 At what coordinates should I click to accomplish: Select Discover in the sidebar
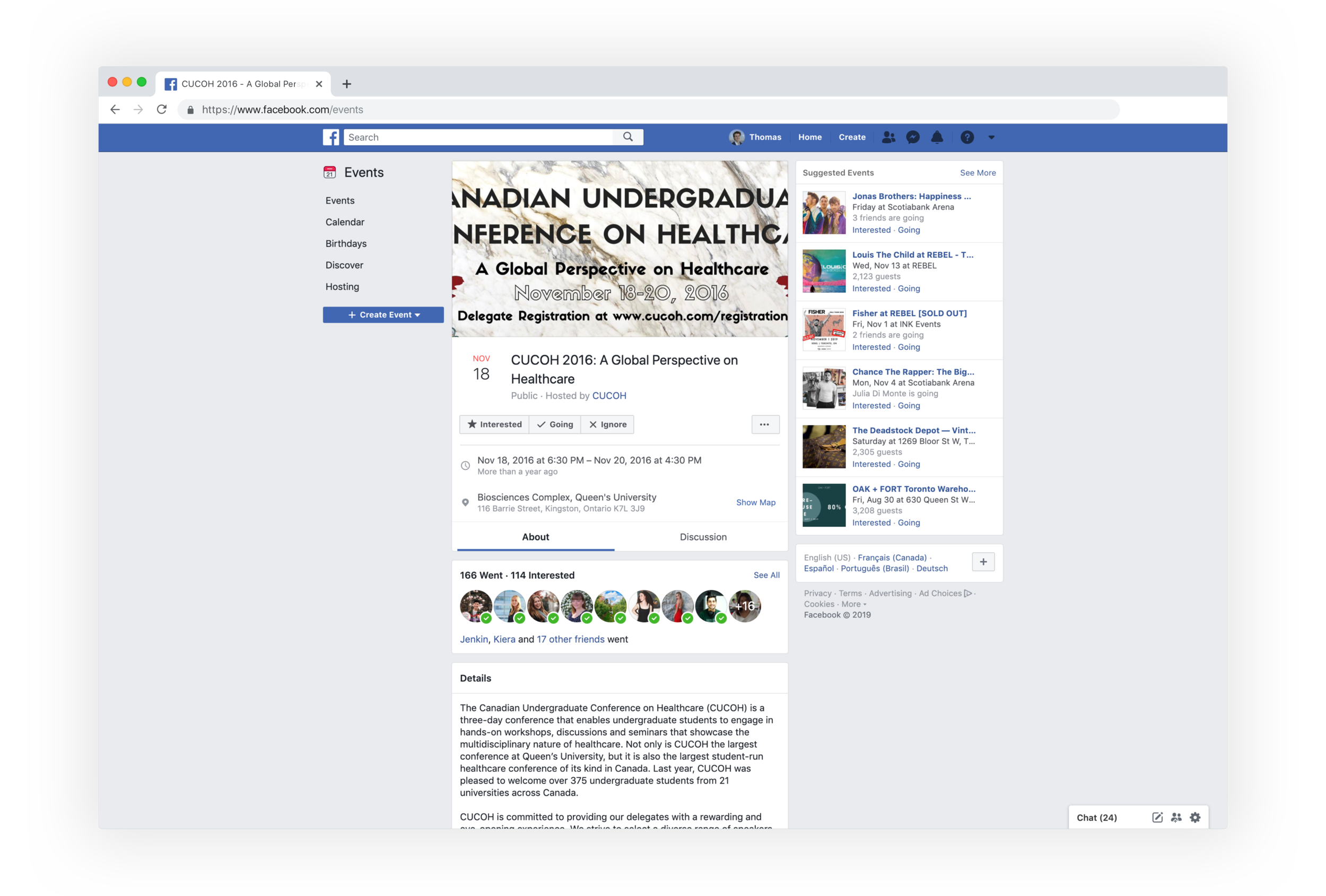(344, 265)
